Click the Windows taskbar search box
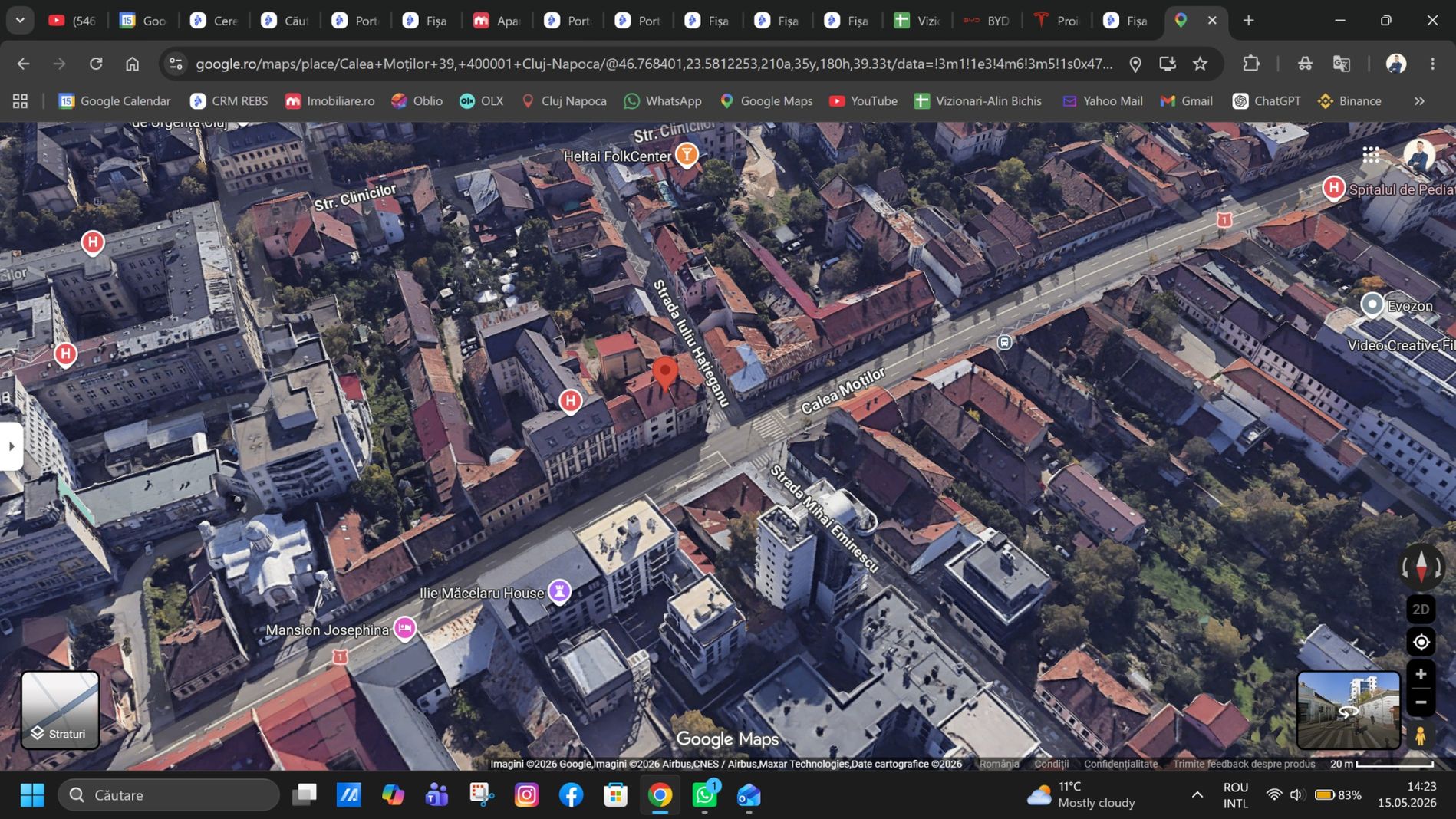The image size is (1456, 819). click(x=169, y=795)
